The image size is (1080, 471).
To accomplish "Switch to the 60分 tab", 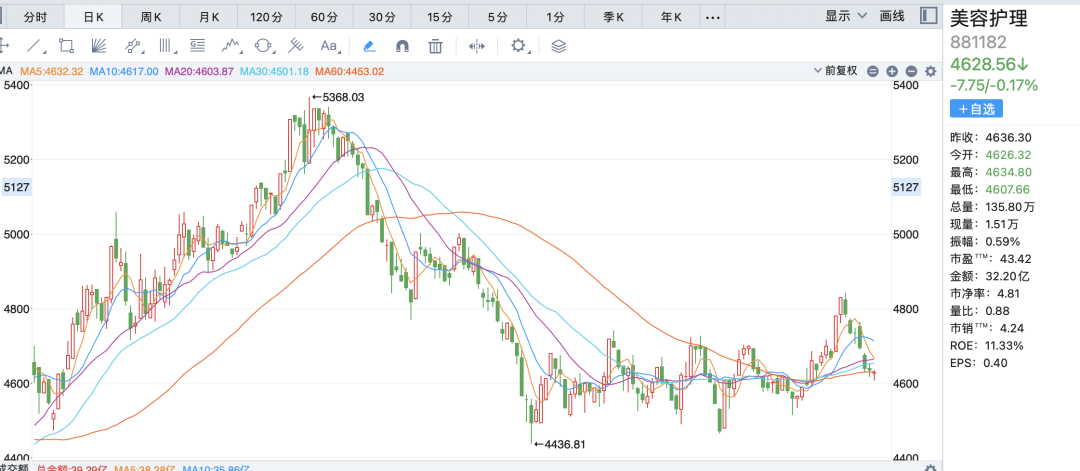I will [x=324, y=17].
